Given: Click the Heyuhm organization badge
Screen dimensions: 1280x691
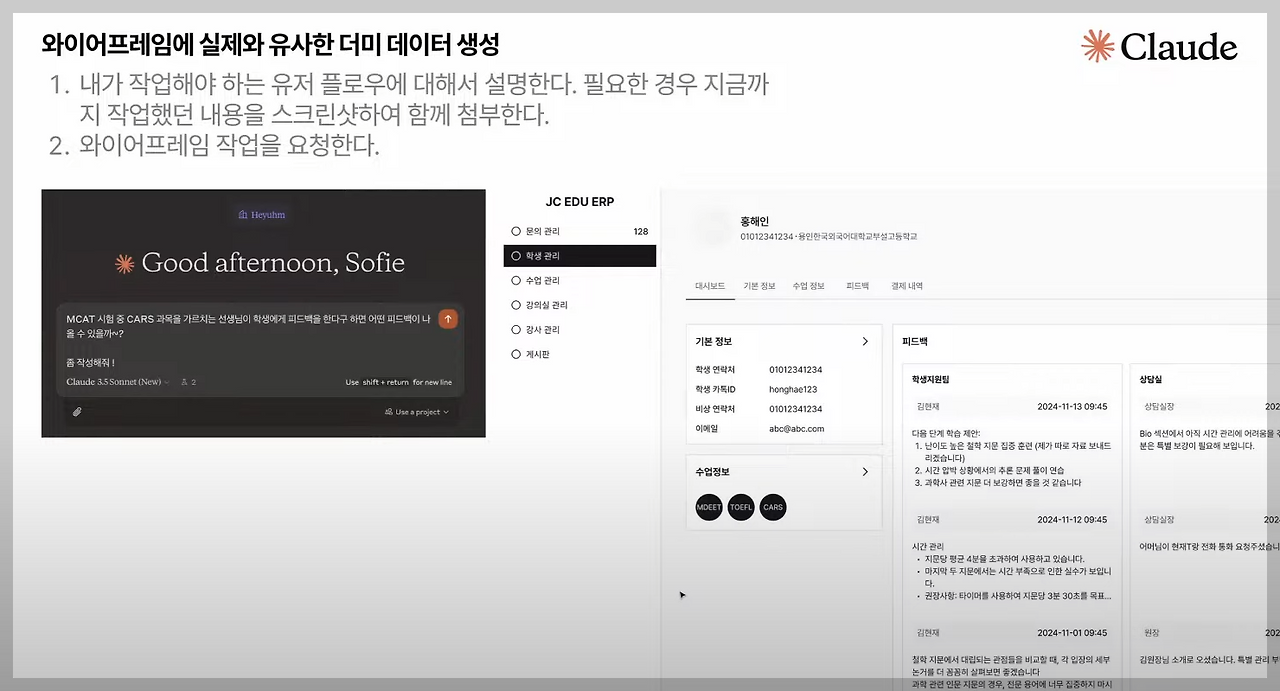Looking at the screenshot, I should tap(262, 215).
